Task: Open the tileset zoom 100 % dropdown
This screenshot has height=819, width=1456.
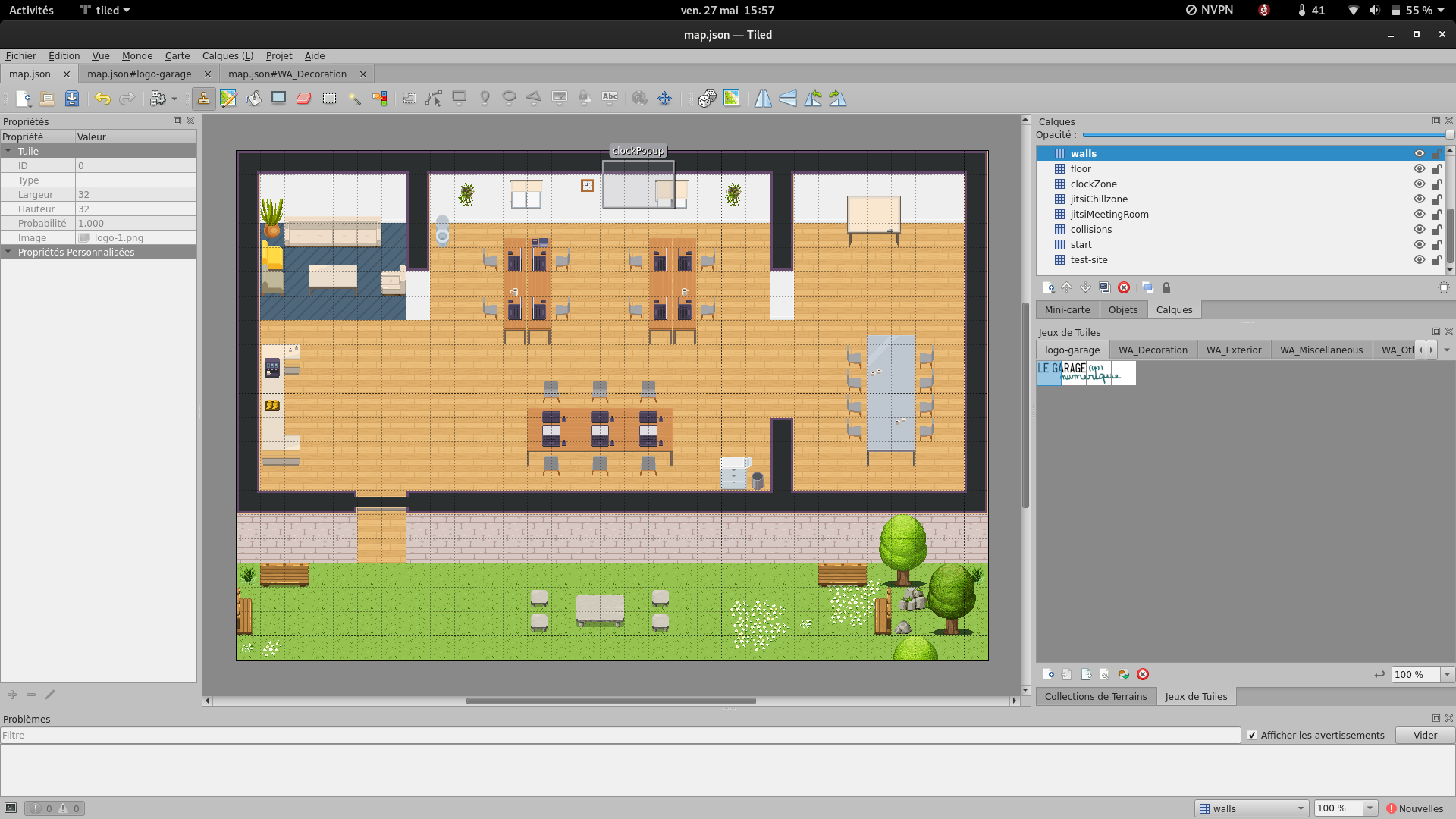Action: (x=1447, y=675)
